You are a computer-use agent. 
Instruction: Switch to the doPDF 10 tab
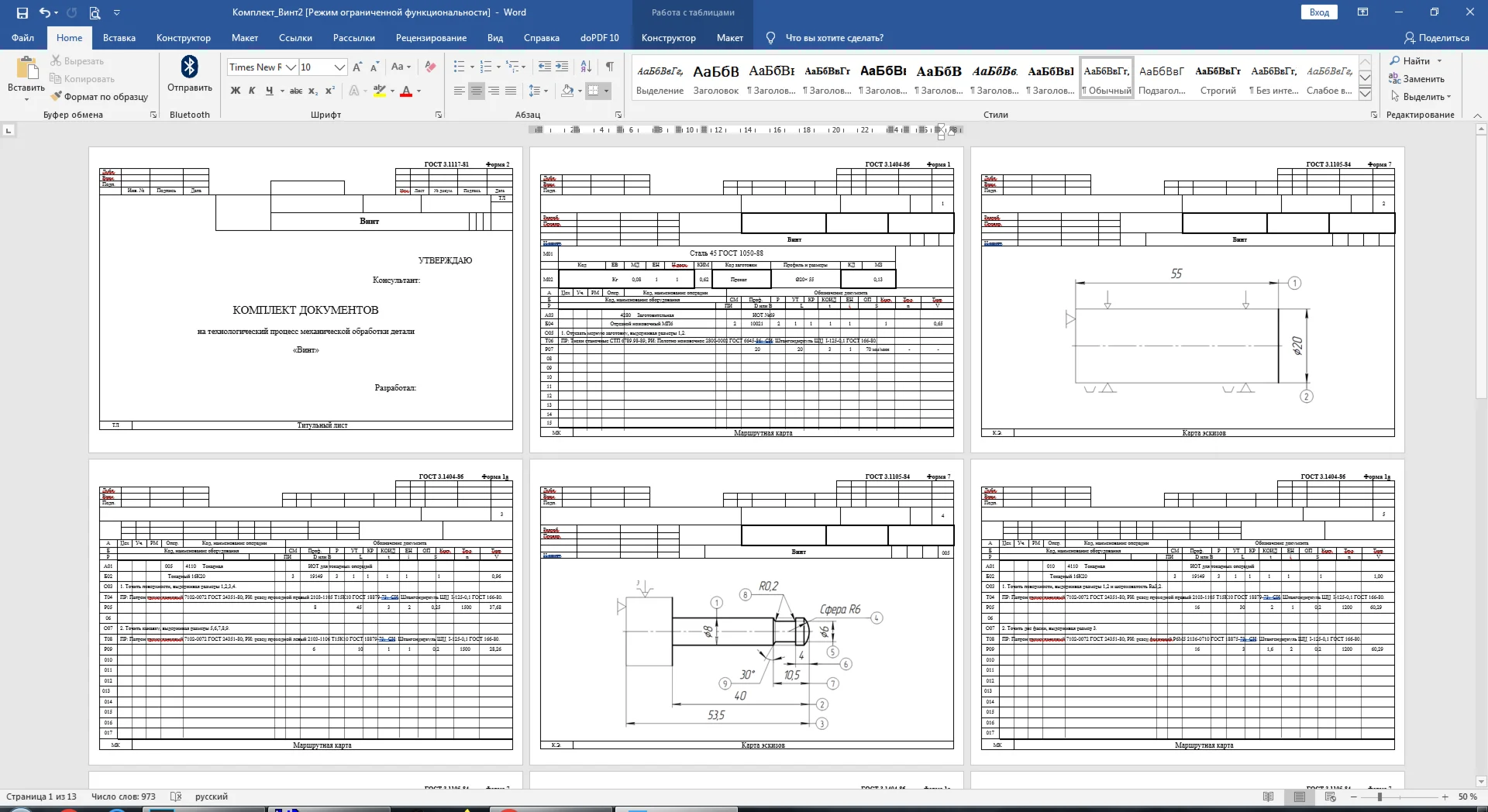(x=600, y=38)
